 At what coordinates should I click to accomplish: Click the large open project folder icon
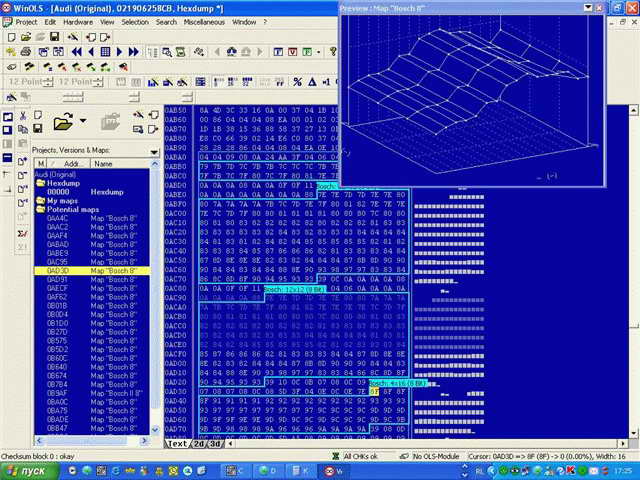click(64, 123)
